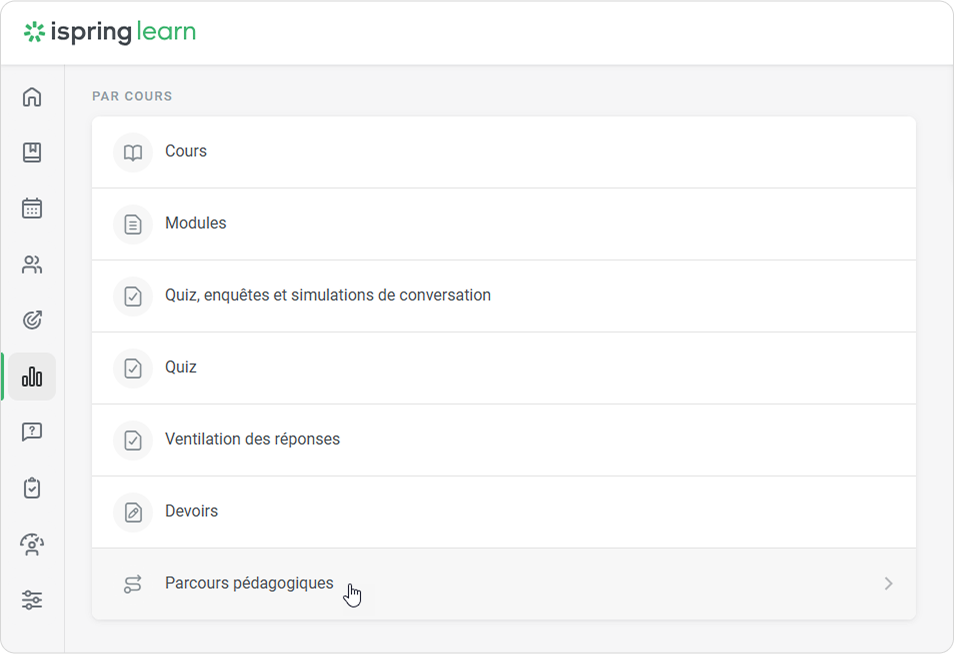This screenshot has height=654, width=954.
Task: Open the Modules report
Action: (196, 224)
